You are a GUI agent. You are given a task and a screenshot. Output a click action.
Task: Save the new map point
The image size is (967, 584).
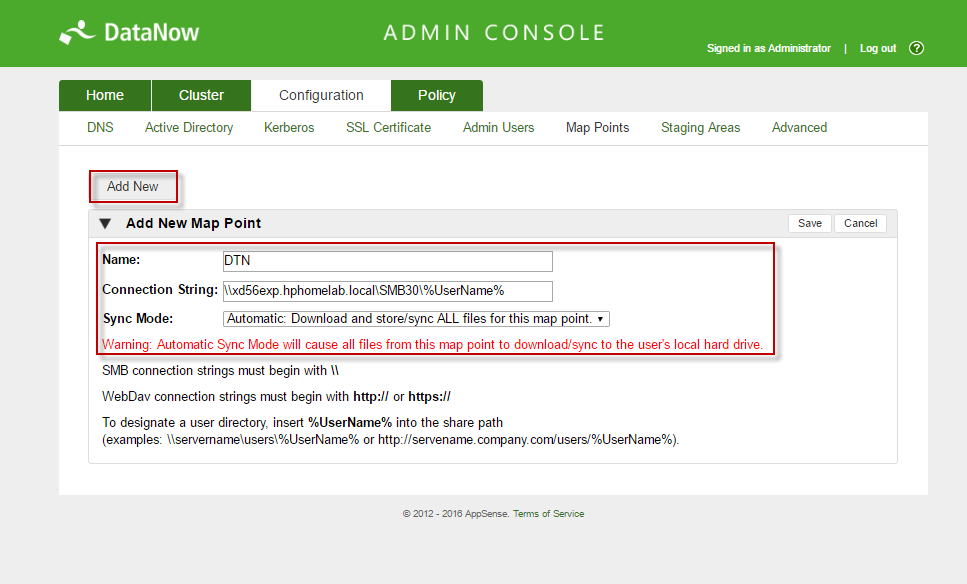810,223
